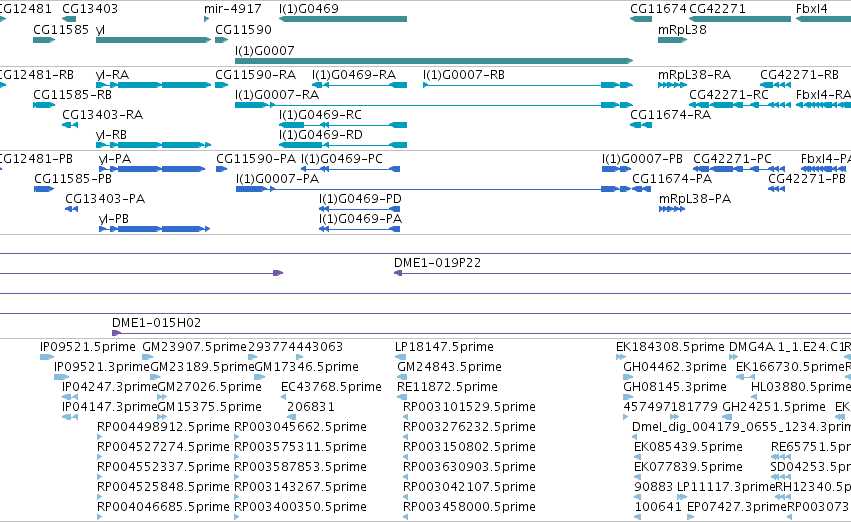Select EST GH04462.3prime

pyautogui.click(x=675, y=367)
